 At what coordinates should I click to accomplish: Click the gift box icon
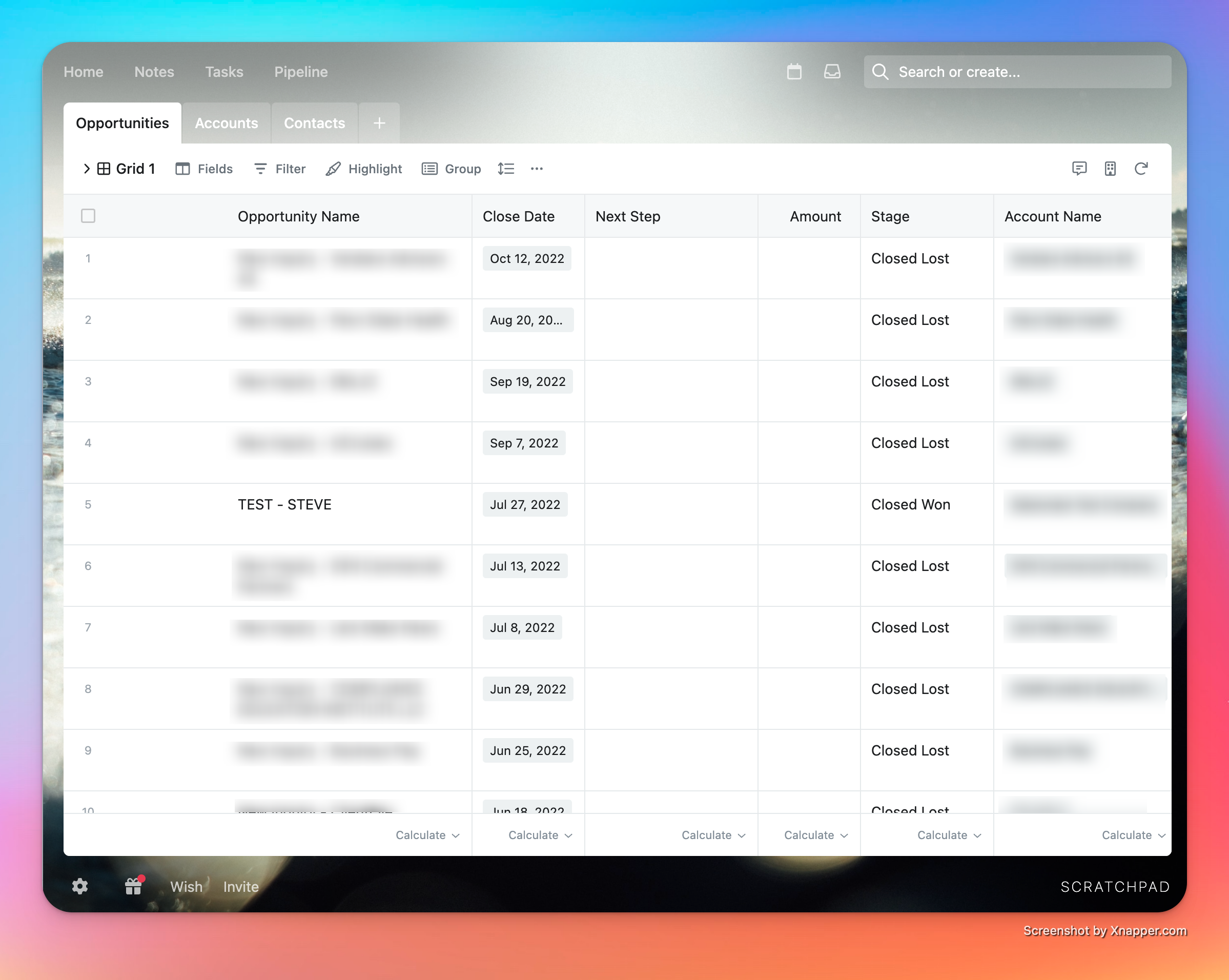click(x=133, y=887)
